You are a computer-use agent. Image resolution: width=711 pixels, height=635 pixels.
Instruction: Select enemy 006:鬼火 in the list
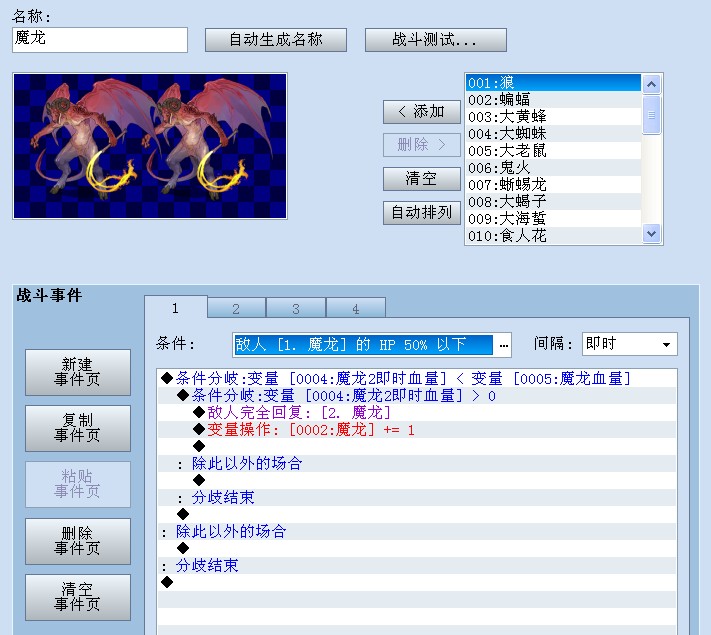pos(553,168)
